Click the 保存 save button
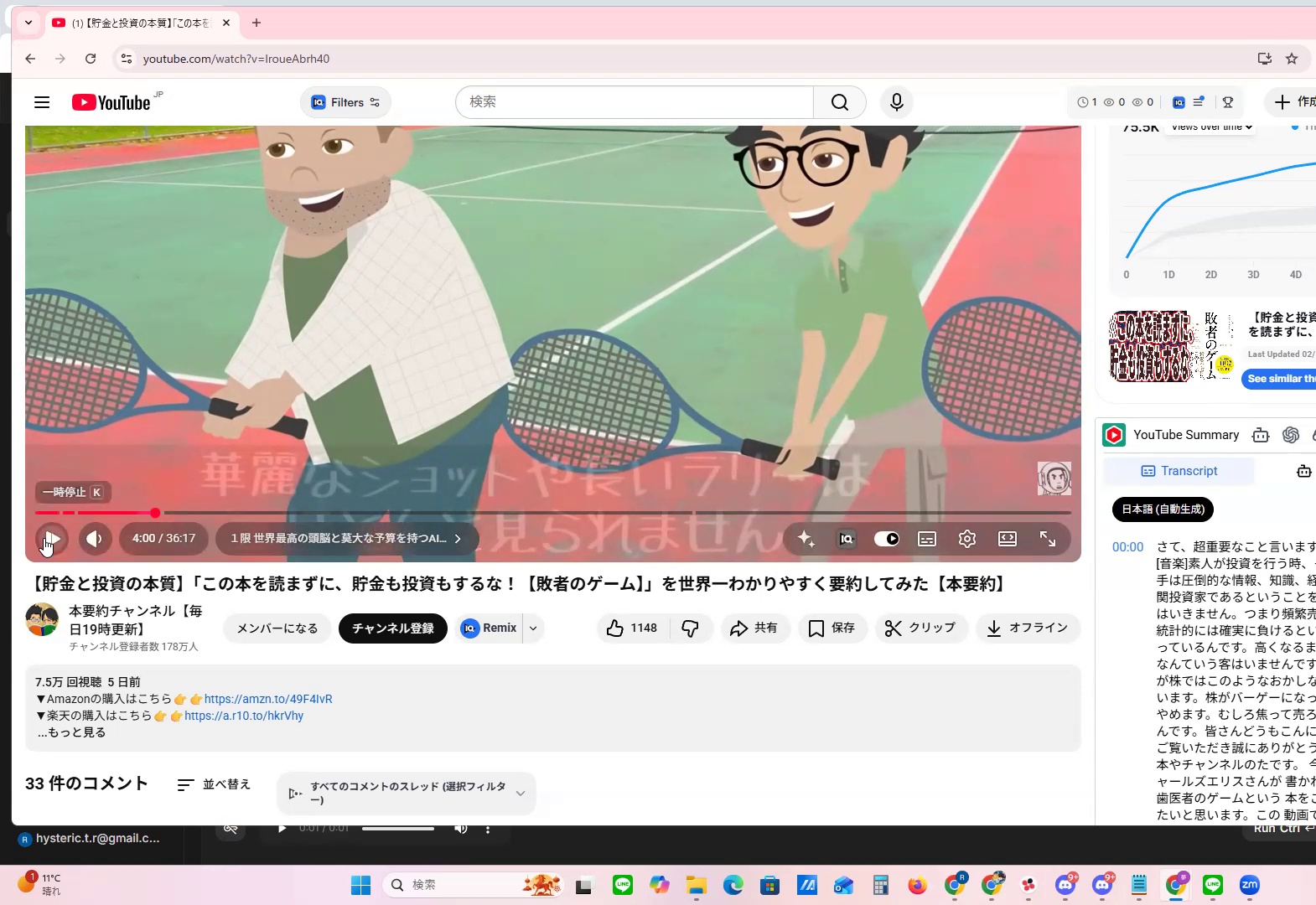1316x905 pixels. click(832, 628)
